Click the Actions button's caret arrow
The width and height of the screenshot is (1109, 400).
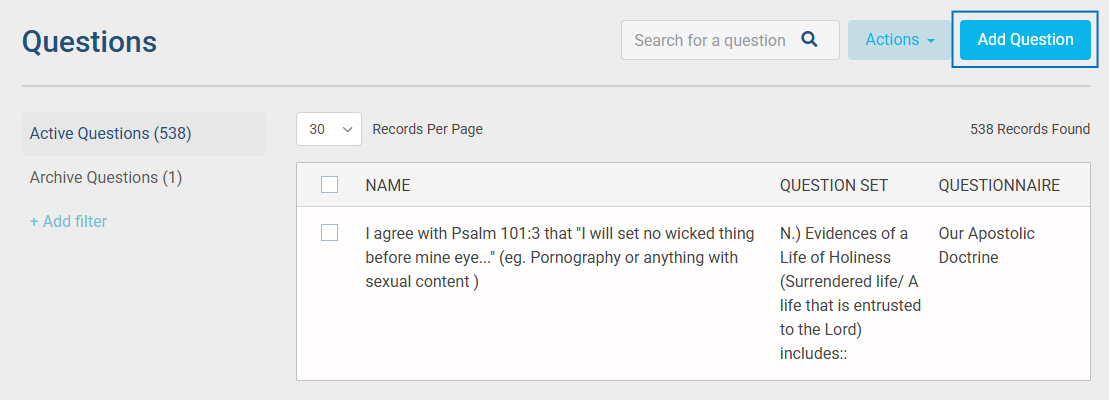coord(931,41)
